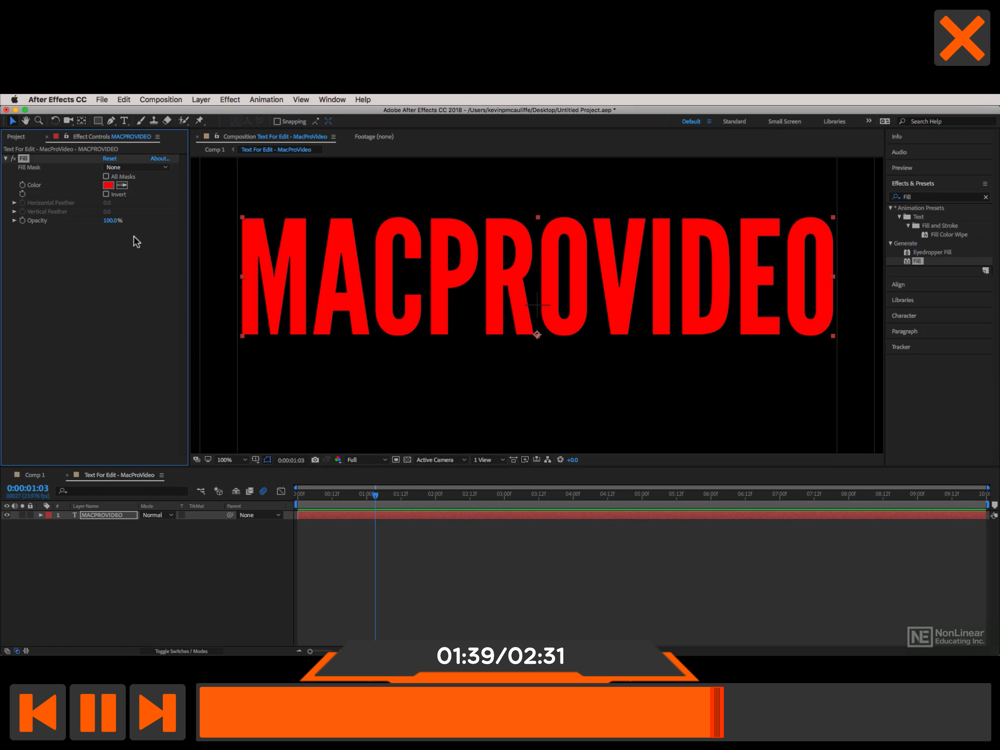The image size is (1000, 750).
Task: Select the Zoom magnifier tool
Action: point(39,121)
